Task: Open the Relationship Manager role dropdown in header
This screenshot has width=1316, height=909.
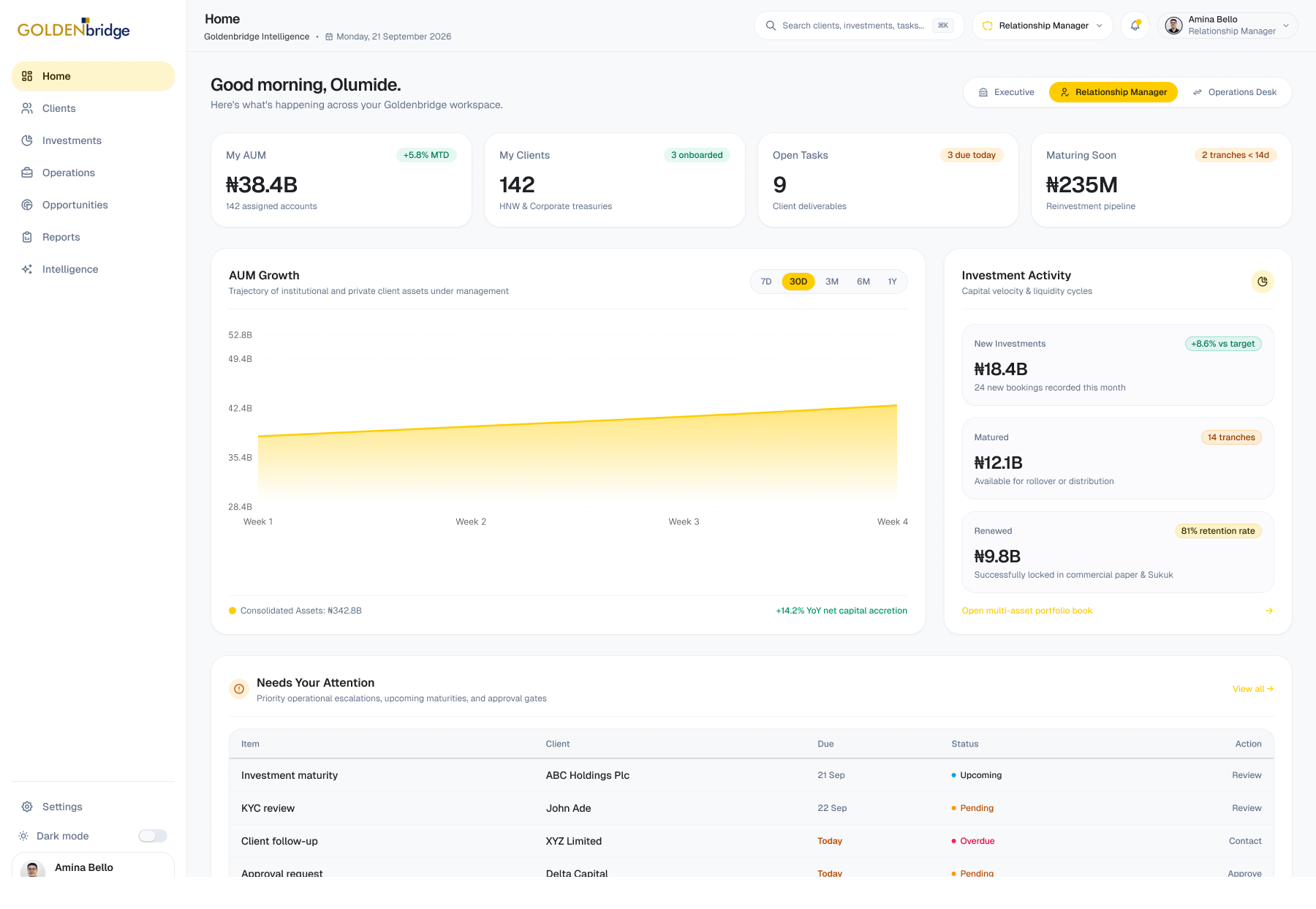Action: click(1043, 26)
